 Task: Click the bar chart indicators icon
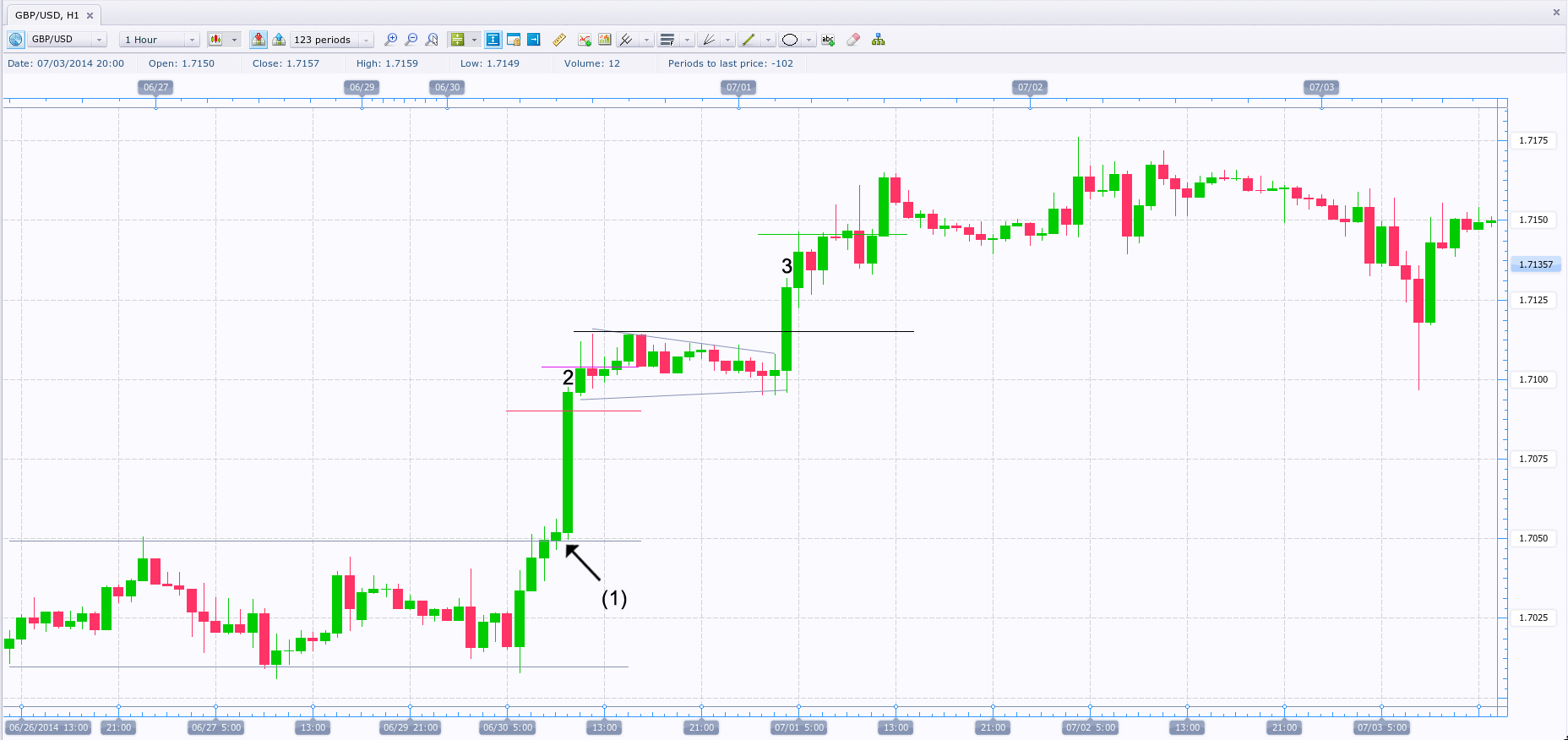point(605,40)
